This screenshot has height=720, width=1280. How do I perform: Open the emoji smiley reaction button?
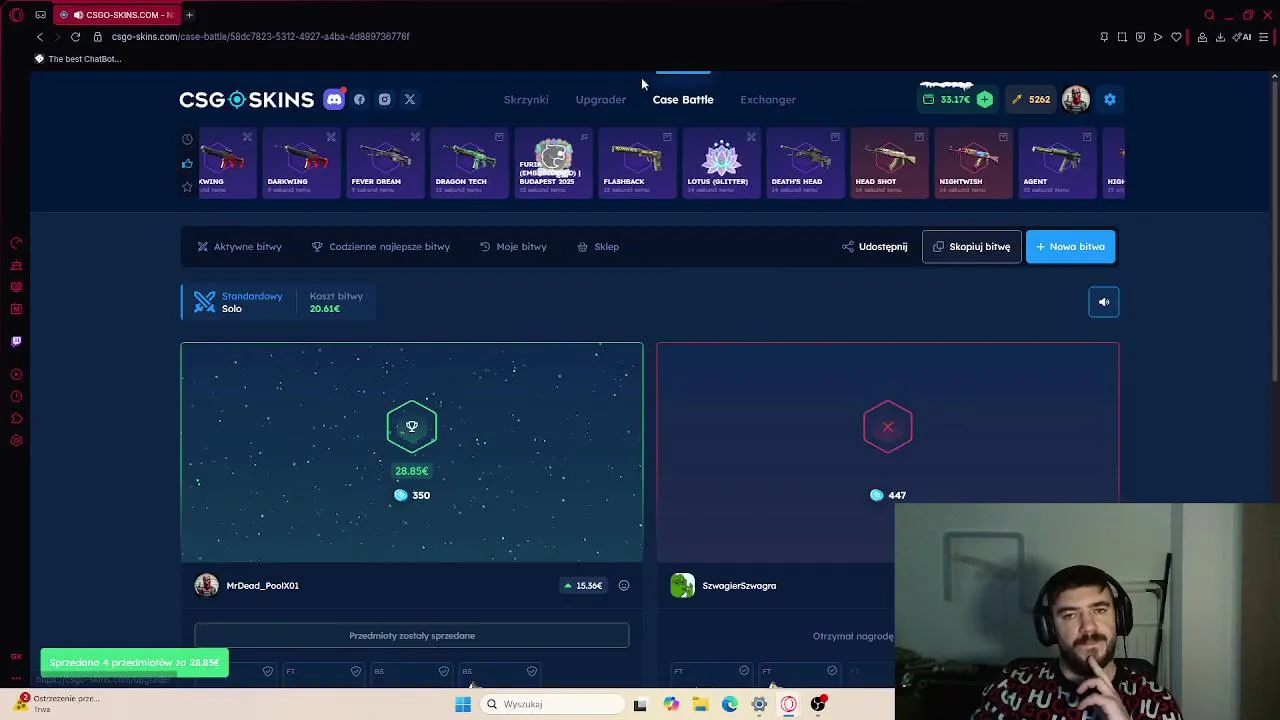pos(623,585)
